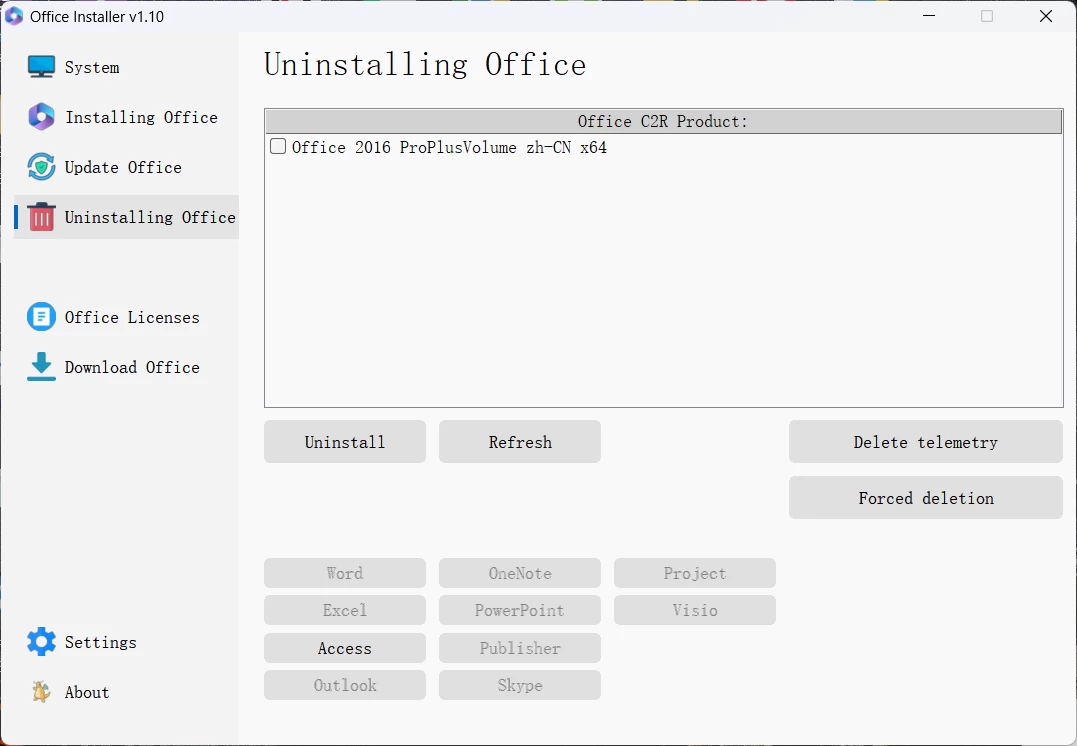The image size is (1077, 746).
Task: Minimize the Office Installer window
Action: tap(929, 16)
